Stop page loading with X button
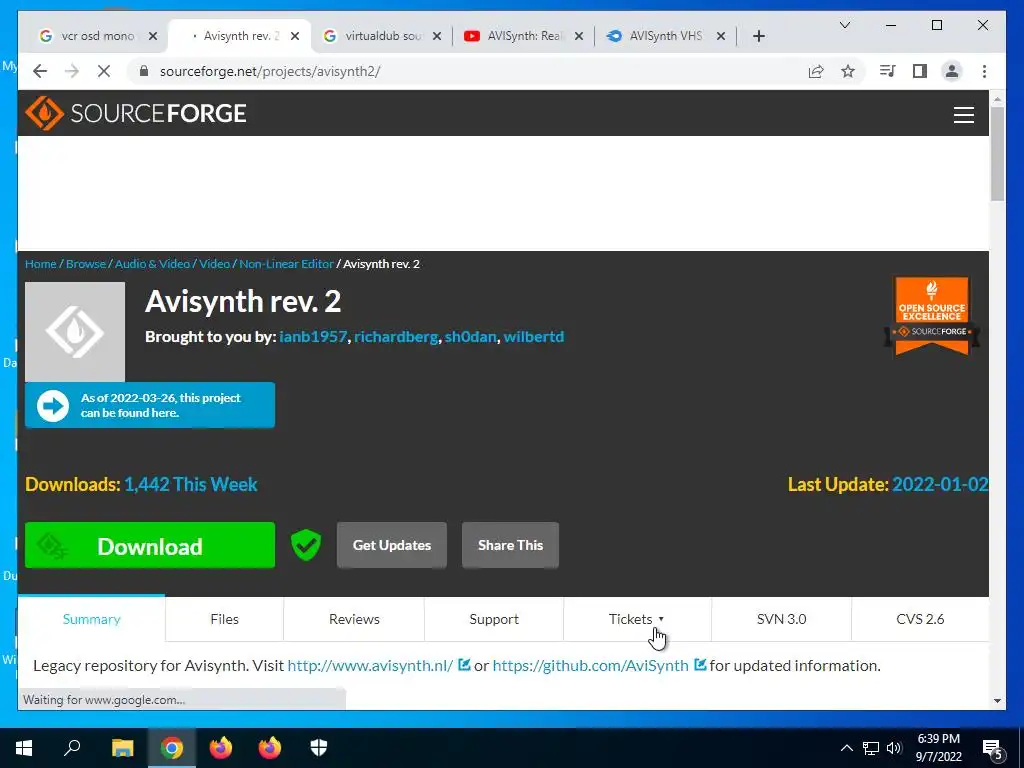 tap(104, 71)
